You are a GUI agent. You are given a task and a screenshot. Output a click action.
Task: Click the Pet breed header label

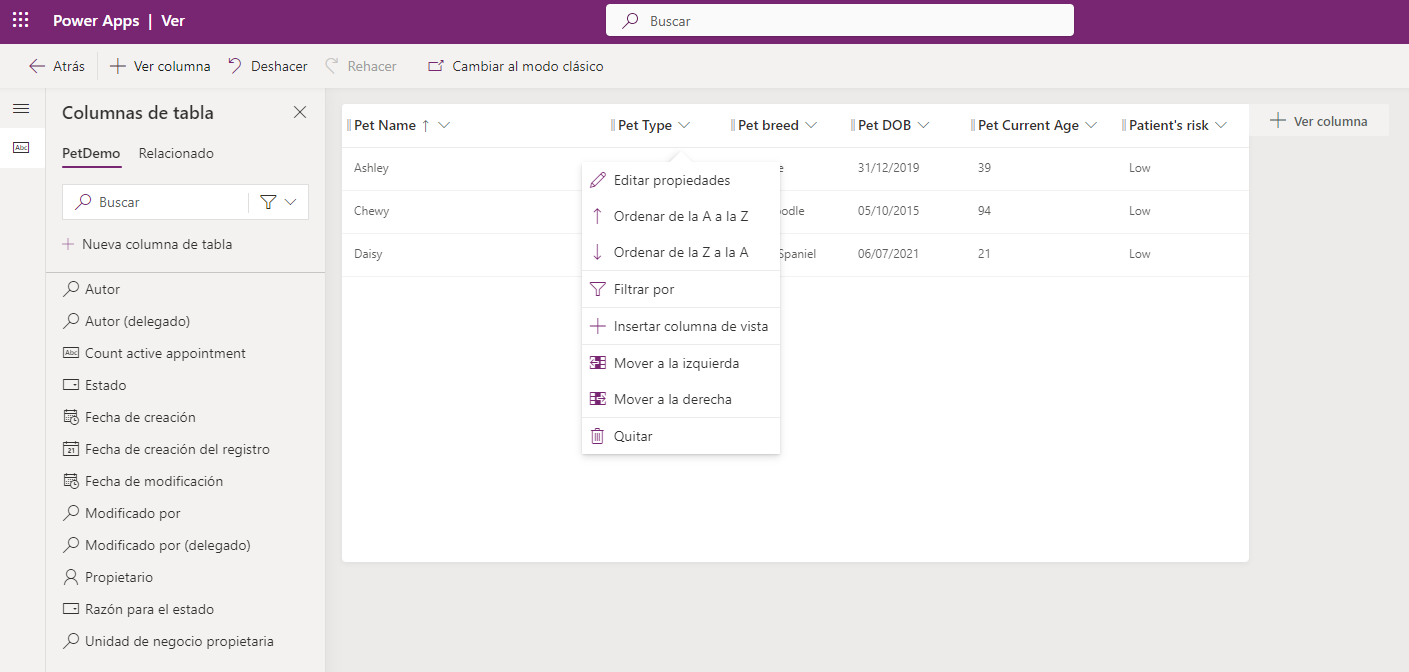[768, 125]
